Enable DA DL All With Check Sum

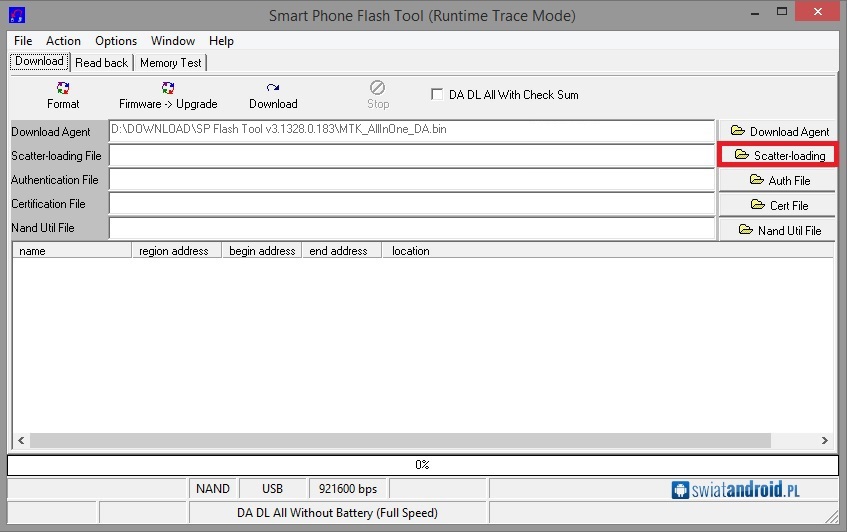point(437,95)
